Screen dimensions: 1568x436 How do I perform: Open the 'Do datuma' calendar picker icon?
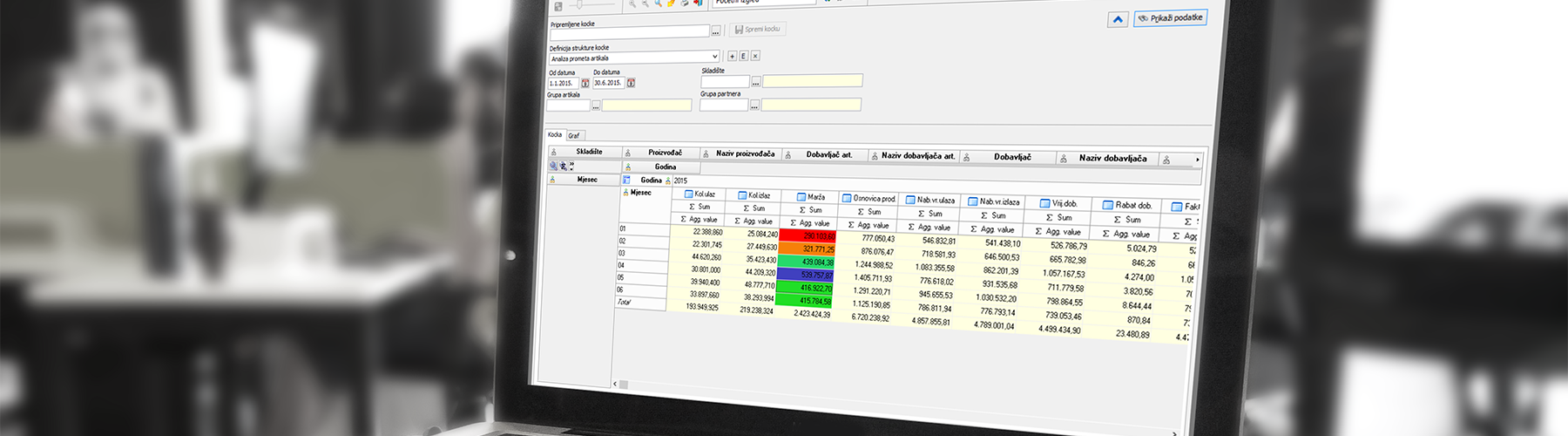631,83
